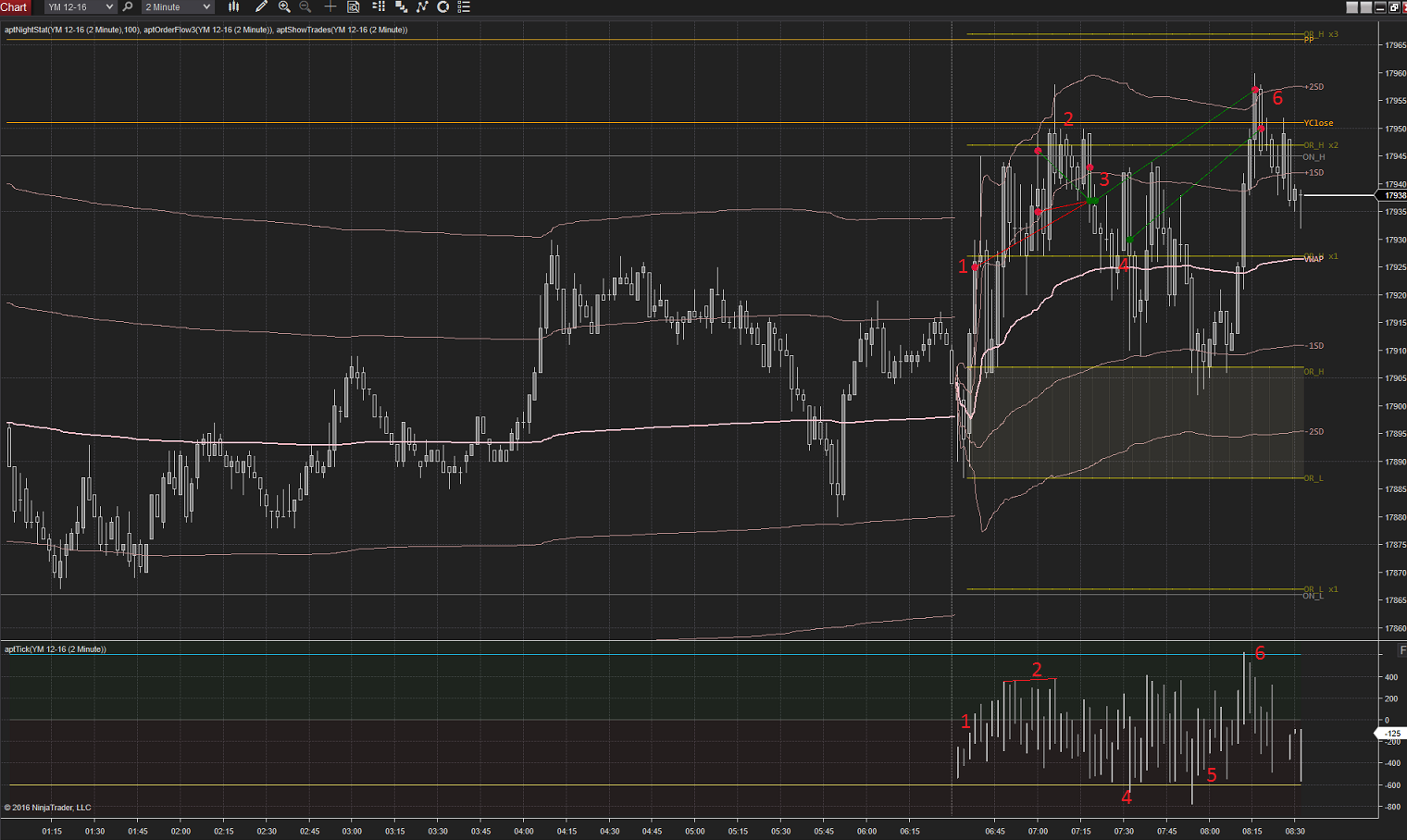Click the YClose line label
Image resolution: width=1407 pixels, height=840 pixels.
pyautogui.click(x=1318, y=123)
